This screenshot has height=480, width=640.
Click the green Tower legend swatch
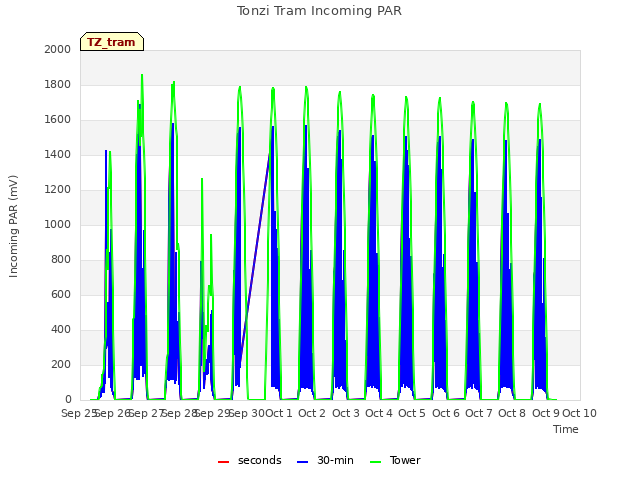tap(375, 462)
